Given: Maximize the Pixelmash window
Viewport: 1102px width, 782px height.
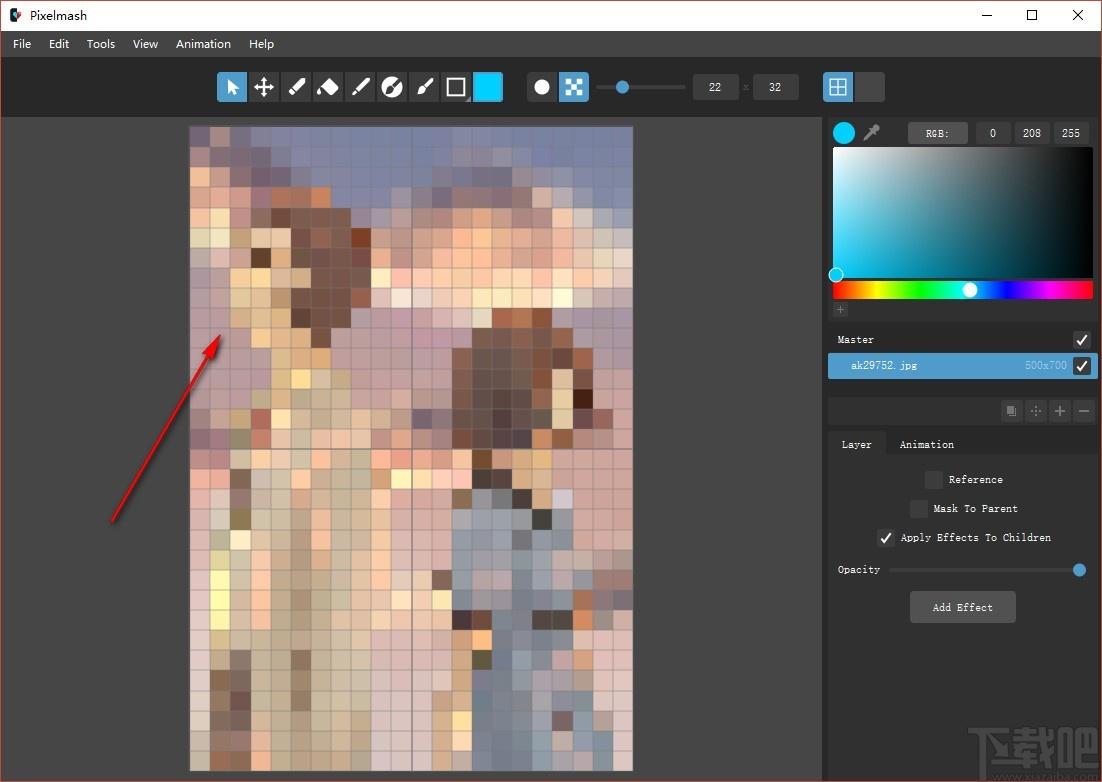Looking at the screenshot, I should click(x=1032, y=15).
